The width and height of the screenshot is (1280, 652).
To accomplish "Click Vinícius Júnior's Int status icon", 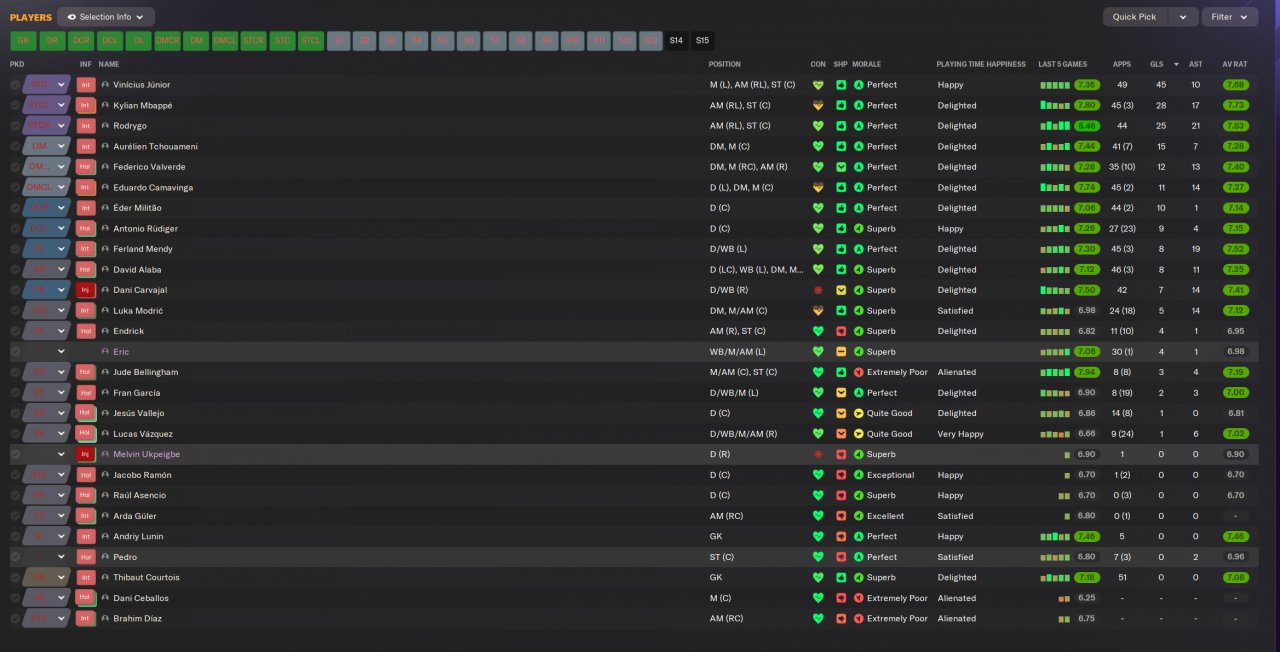I will 86,85.
